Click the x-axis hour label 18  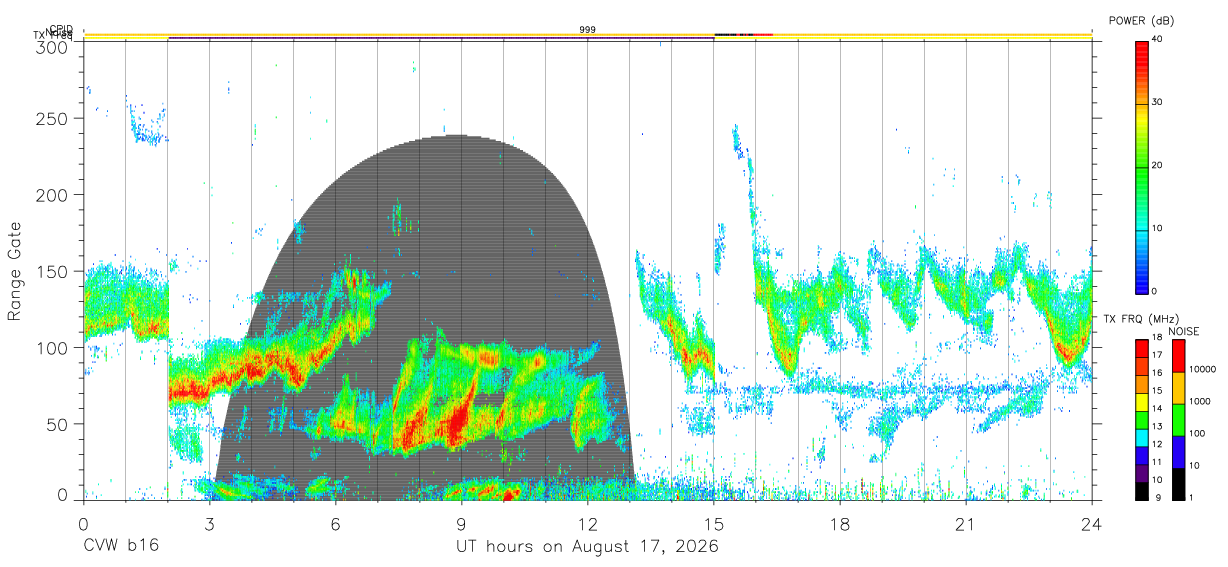[x=840, y=524]
